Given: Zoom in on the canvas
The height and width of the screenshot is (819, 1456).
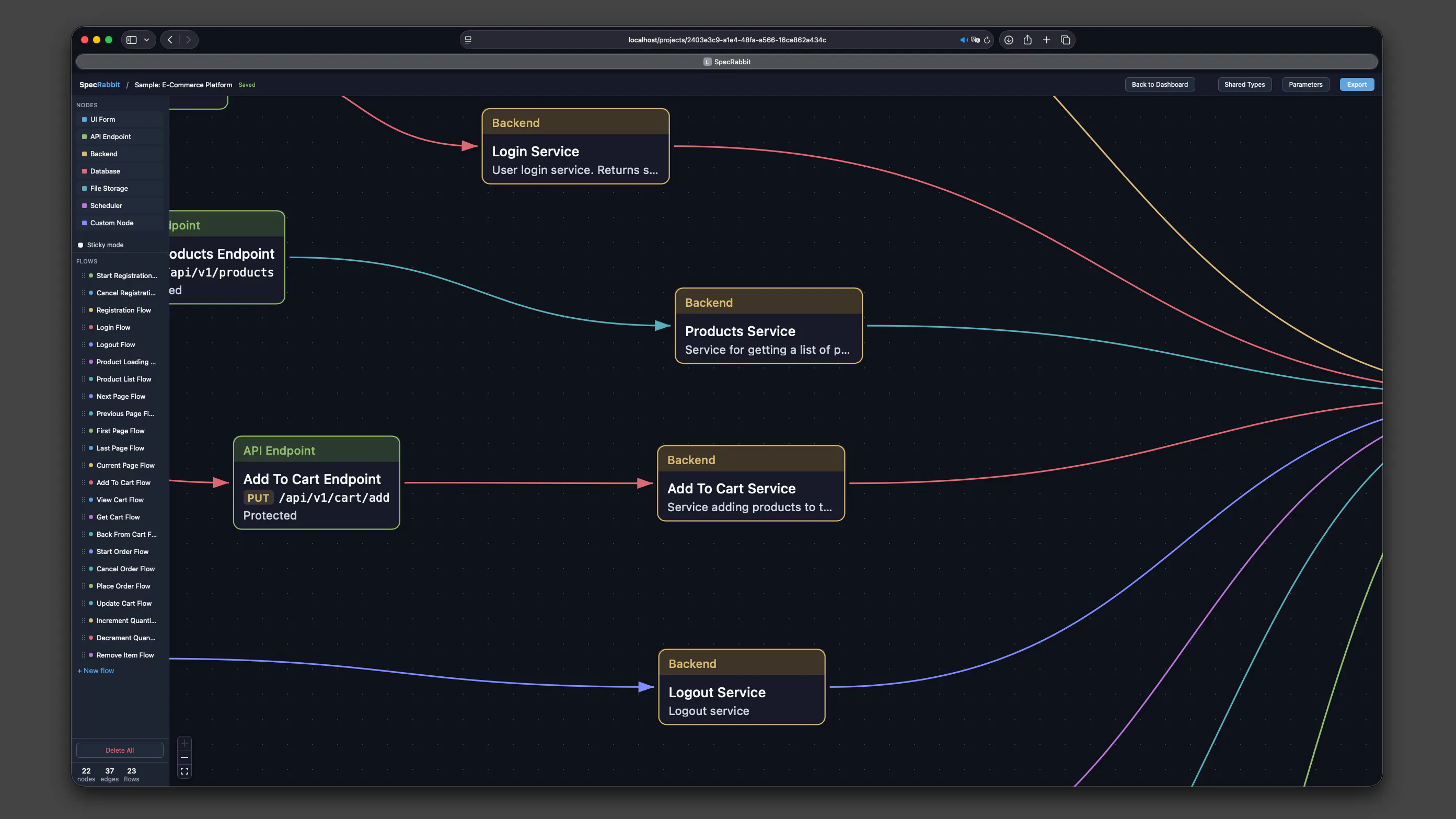Looking at the screenshot, I should [184, 743].
